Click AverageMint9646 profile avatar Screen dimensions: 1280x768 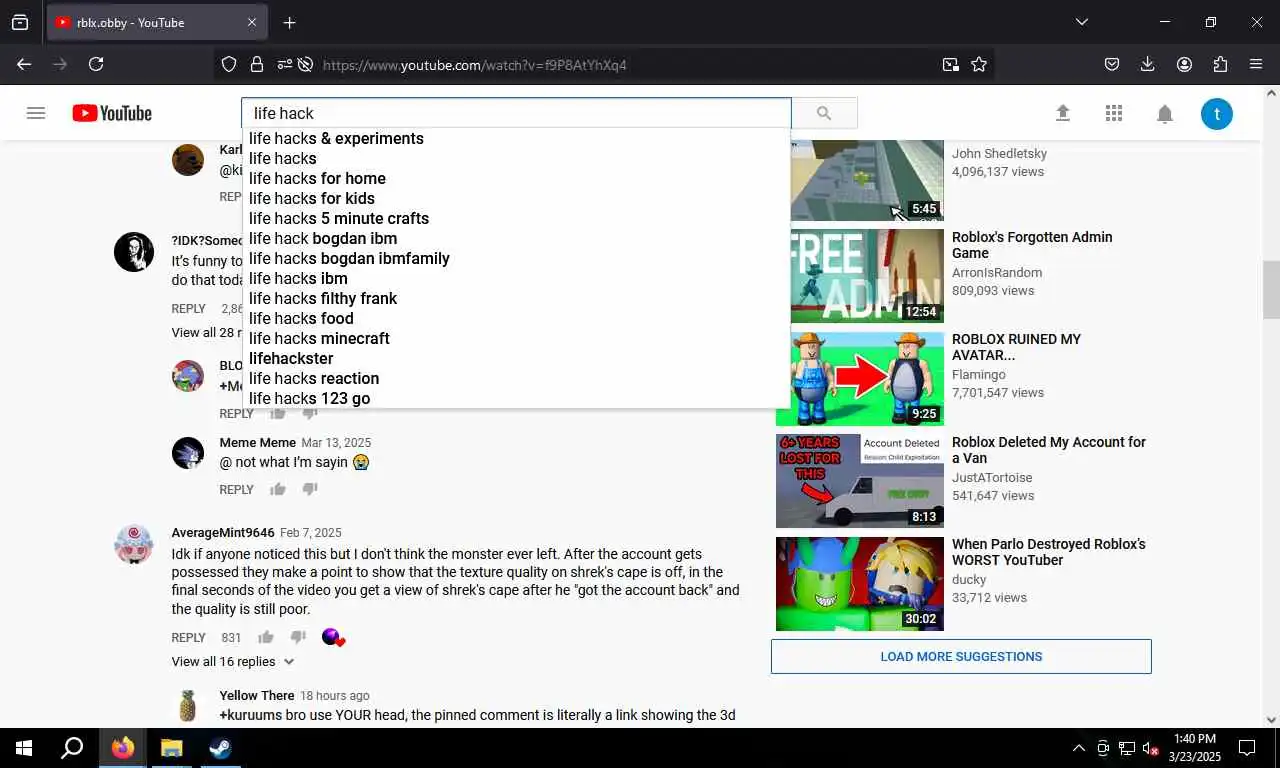tap(133, 544)
